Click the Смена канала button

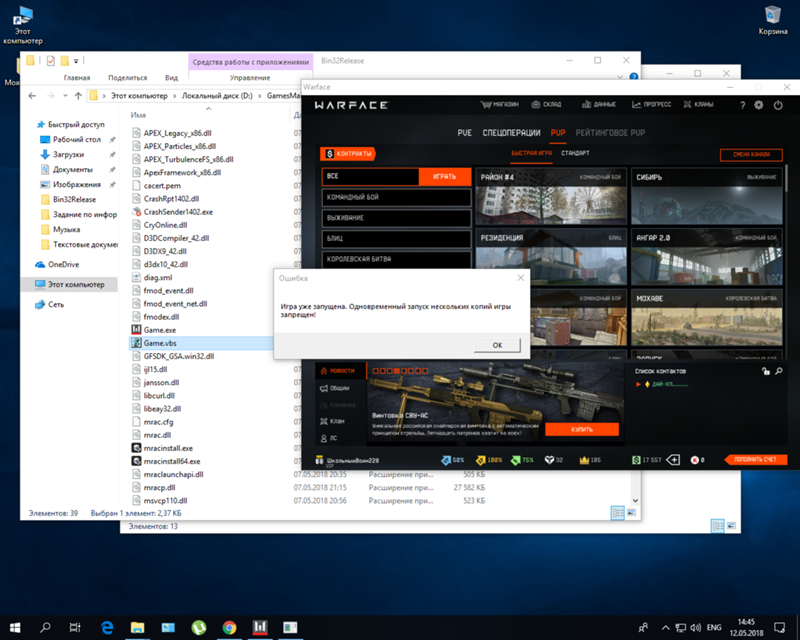tap(751, 154)
